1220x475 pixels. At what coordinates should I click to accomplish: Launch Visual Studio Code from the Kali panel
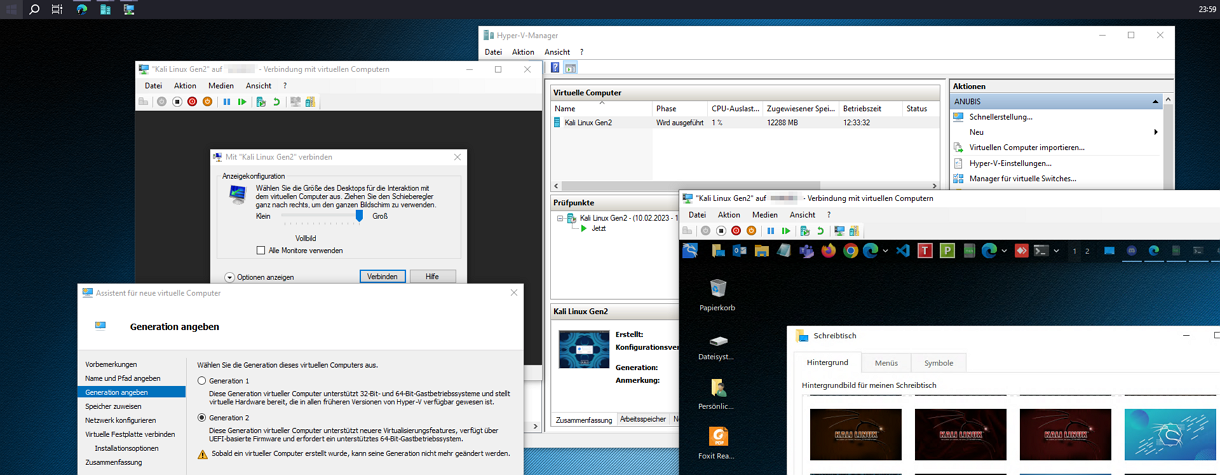coord(902,251)
